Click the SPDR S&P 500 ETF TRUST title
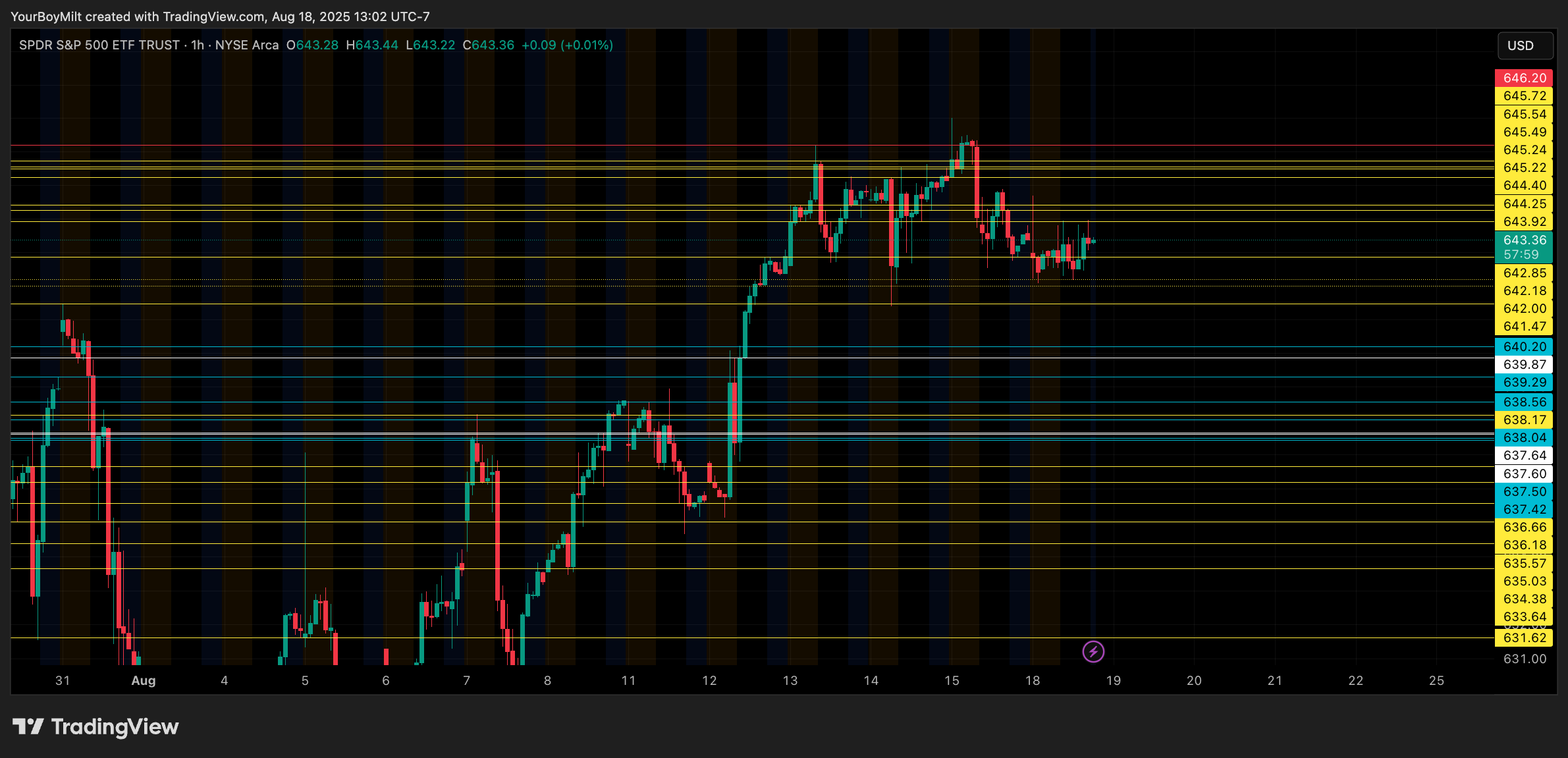The height and width of the screenshot is (758, 1568). pos(99,45)
